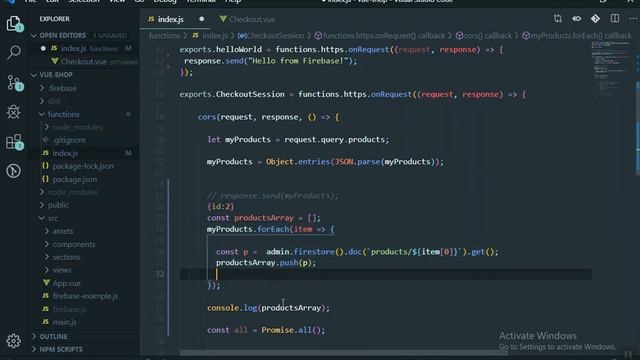Image resolution: width=640 pixels, height=360 pixels.
Task: Click myProducts.forEach() callback breadcrumb
Action: click(577, 36)
